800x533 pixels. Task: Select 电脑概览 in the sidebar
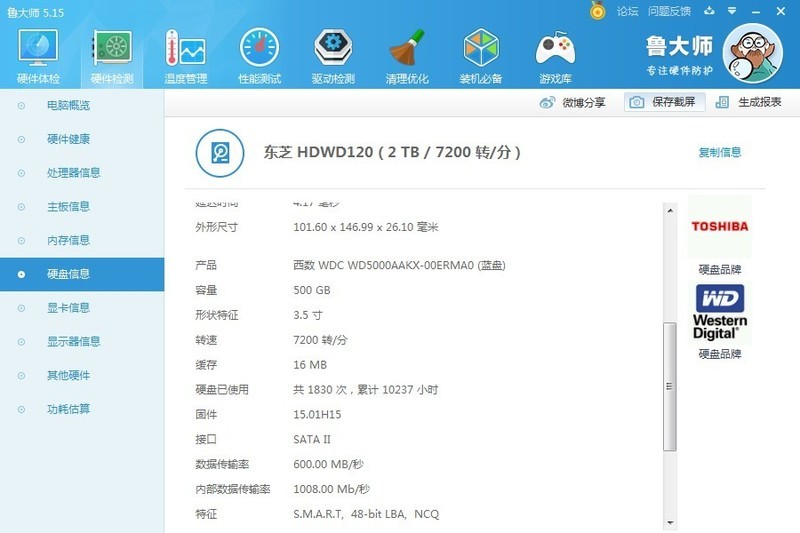(82, 106)
